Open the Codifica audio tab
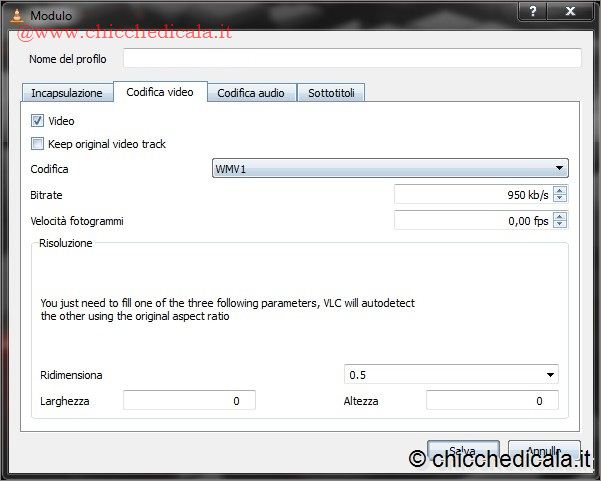The height and width of the screenshot is (481, 601). coord(251,93)
